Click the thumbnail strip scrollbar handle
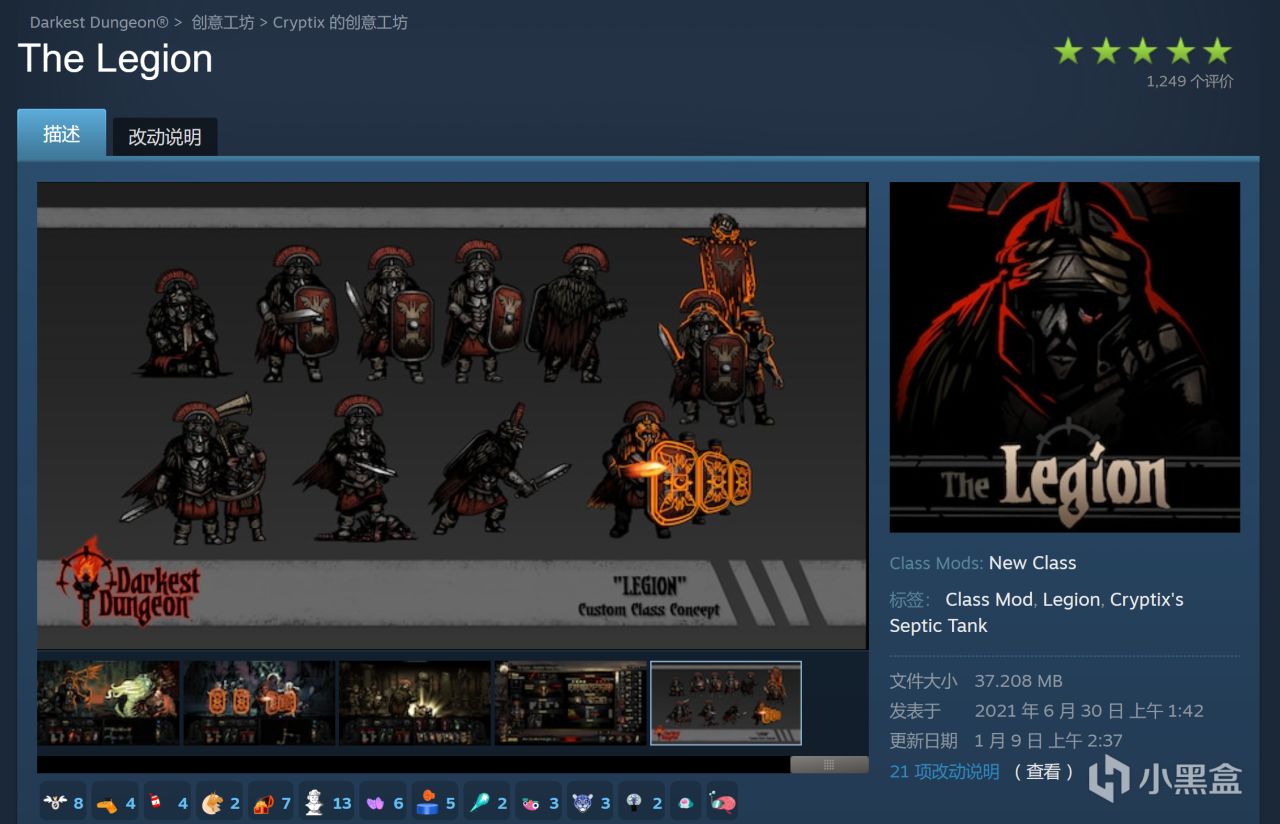 pyautogui.click(x=829, y=764)
